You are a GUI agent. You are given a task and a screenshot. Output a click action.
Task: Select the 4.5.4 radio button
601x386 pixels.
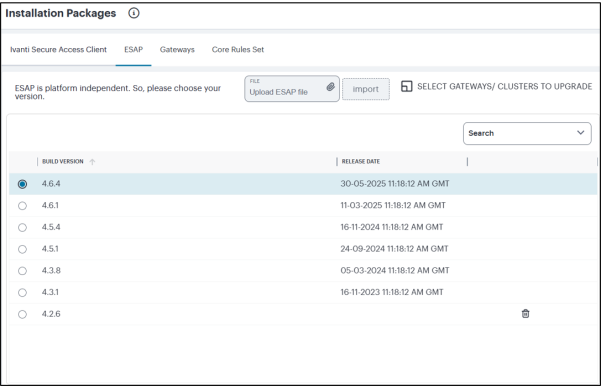22,228
